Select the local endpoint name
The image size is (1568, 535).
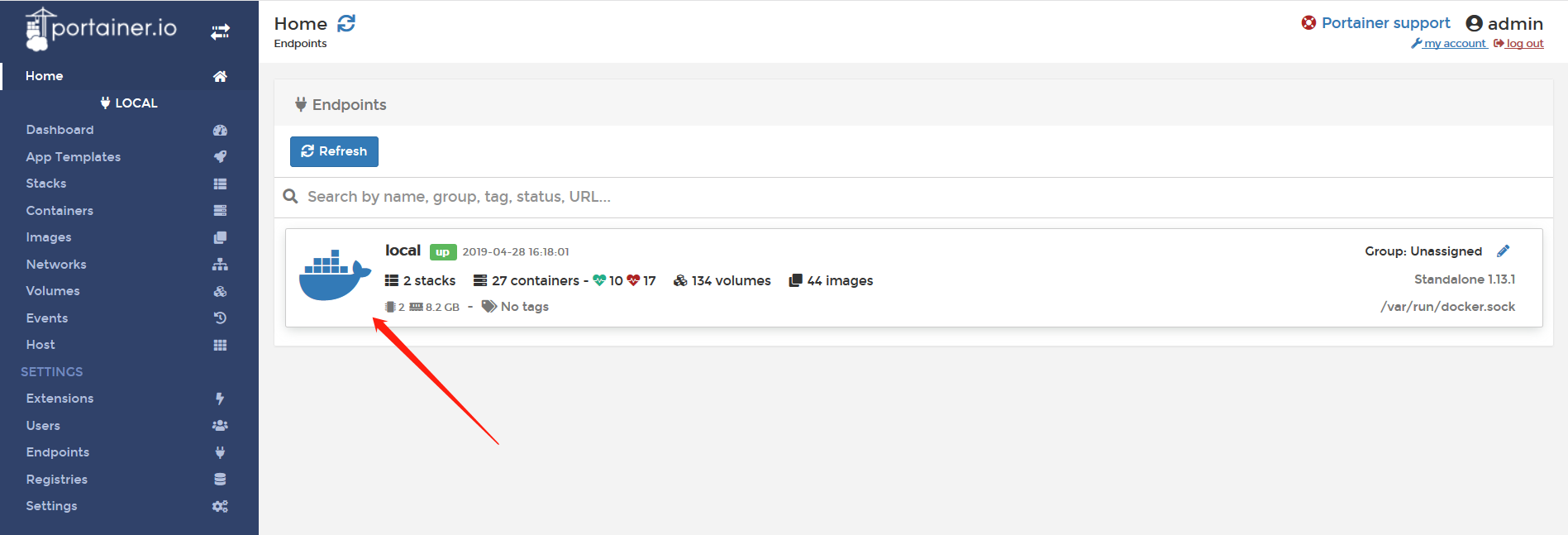click(403, 251)
